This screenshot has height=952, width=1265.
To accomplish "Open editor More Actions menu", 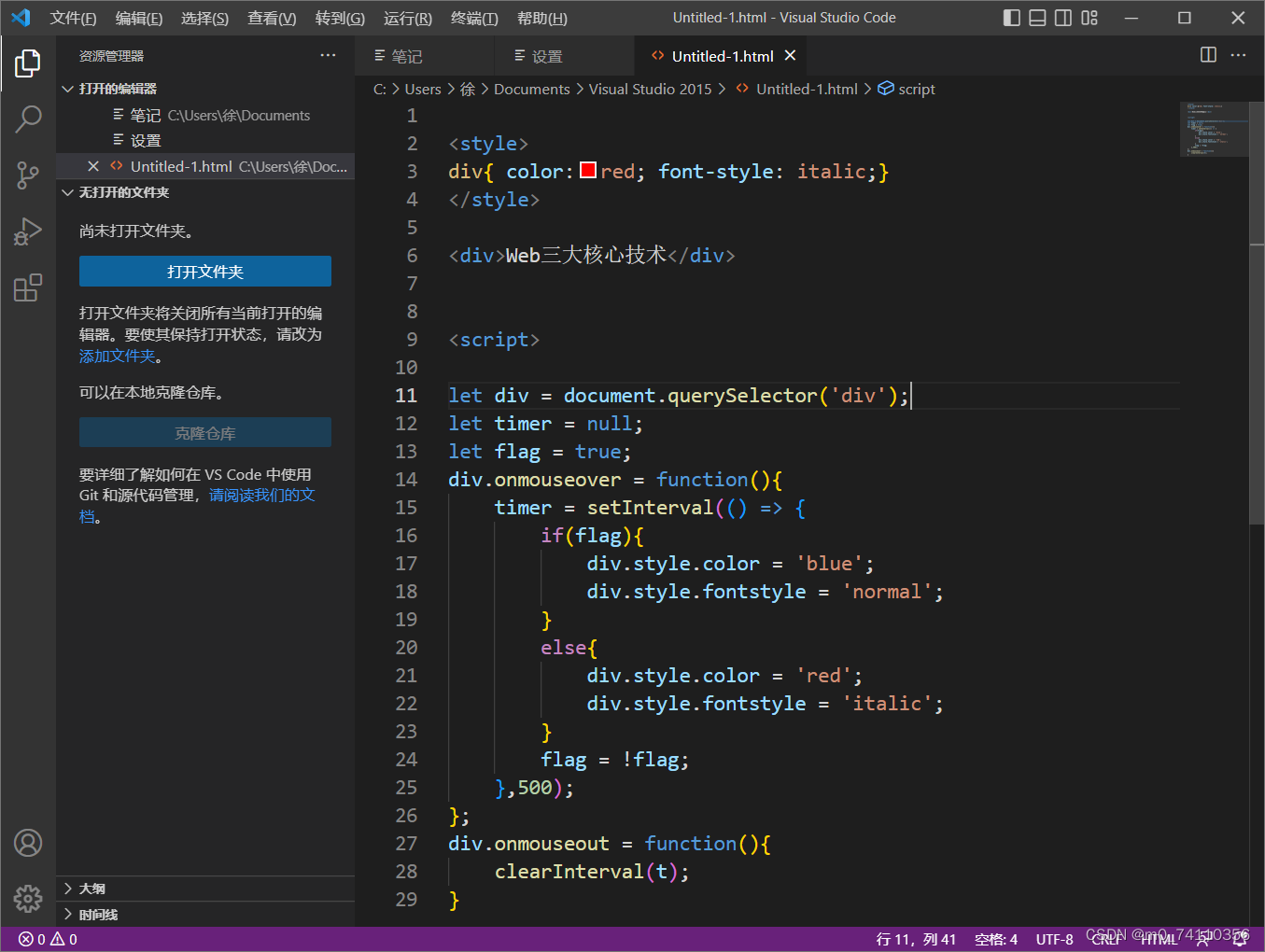I will point(1238,55).
